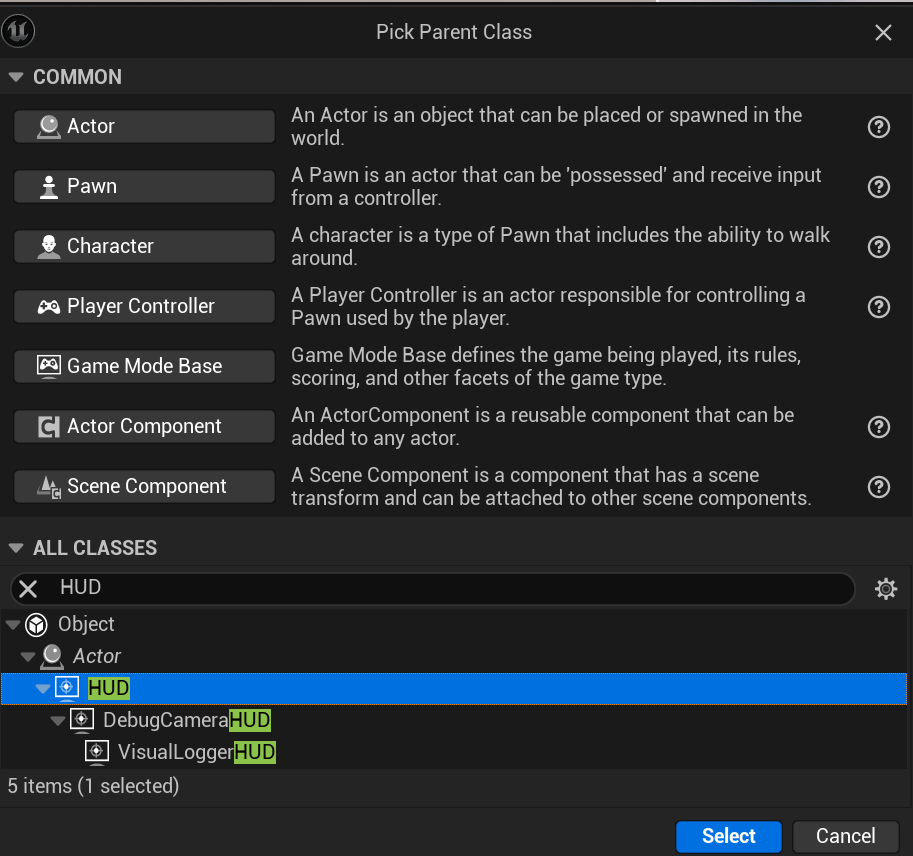Select the Actor row in class tree
This screenshot has width=913, height=856.
coord(454,657)
